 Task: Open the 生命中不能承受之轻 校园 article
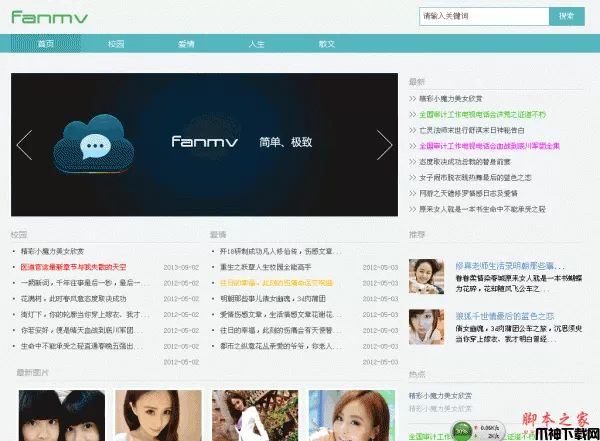click(82, 346)
